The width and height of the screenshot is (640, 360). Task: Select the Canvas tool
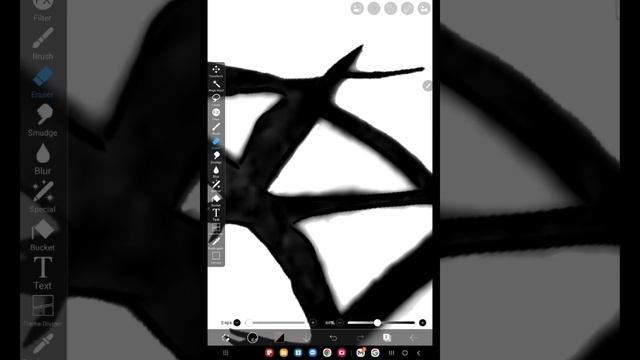click(216, 257)
